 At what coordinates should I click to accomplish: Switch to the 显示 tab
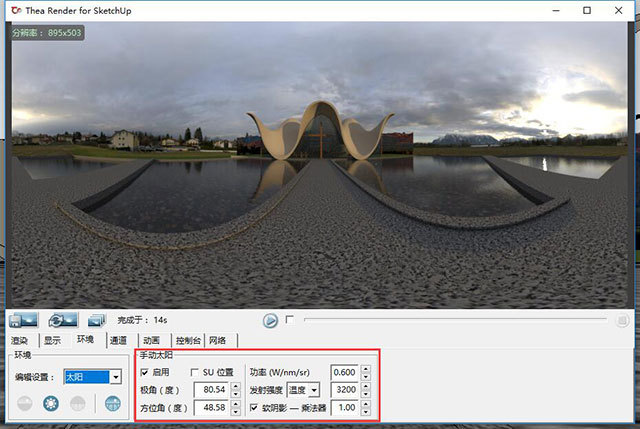tap(53, 340)
